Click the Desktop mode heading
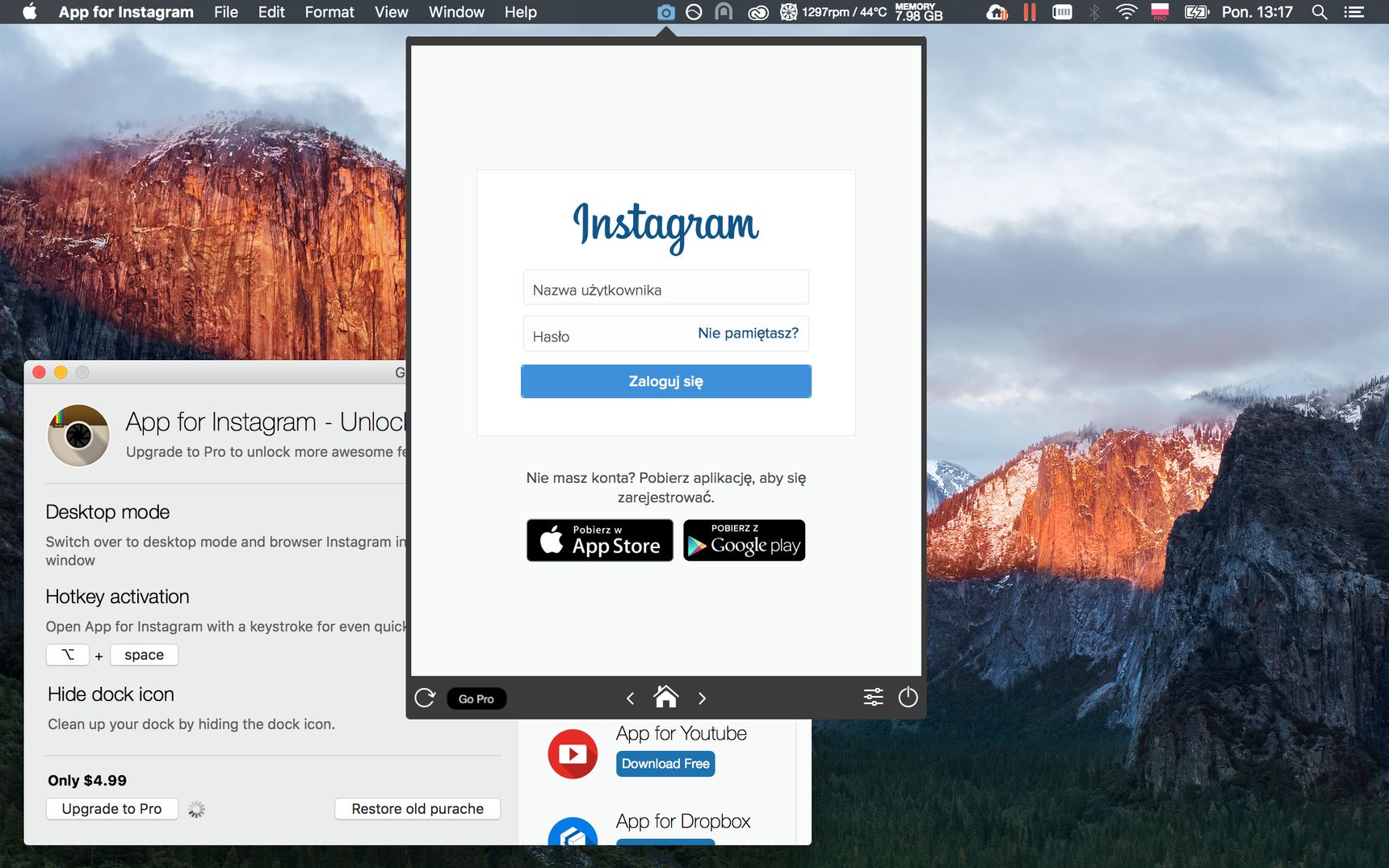Screen dimensions: 1389x868 point(107,512)
